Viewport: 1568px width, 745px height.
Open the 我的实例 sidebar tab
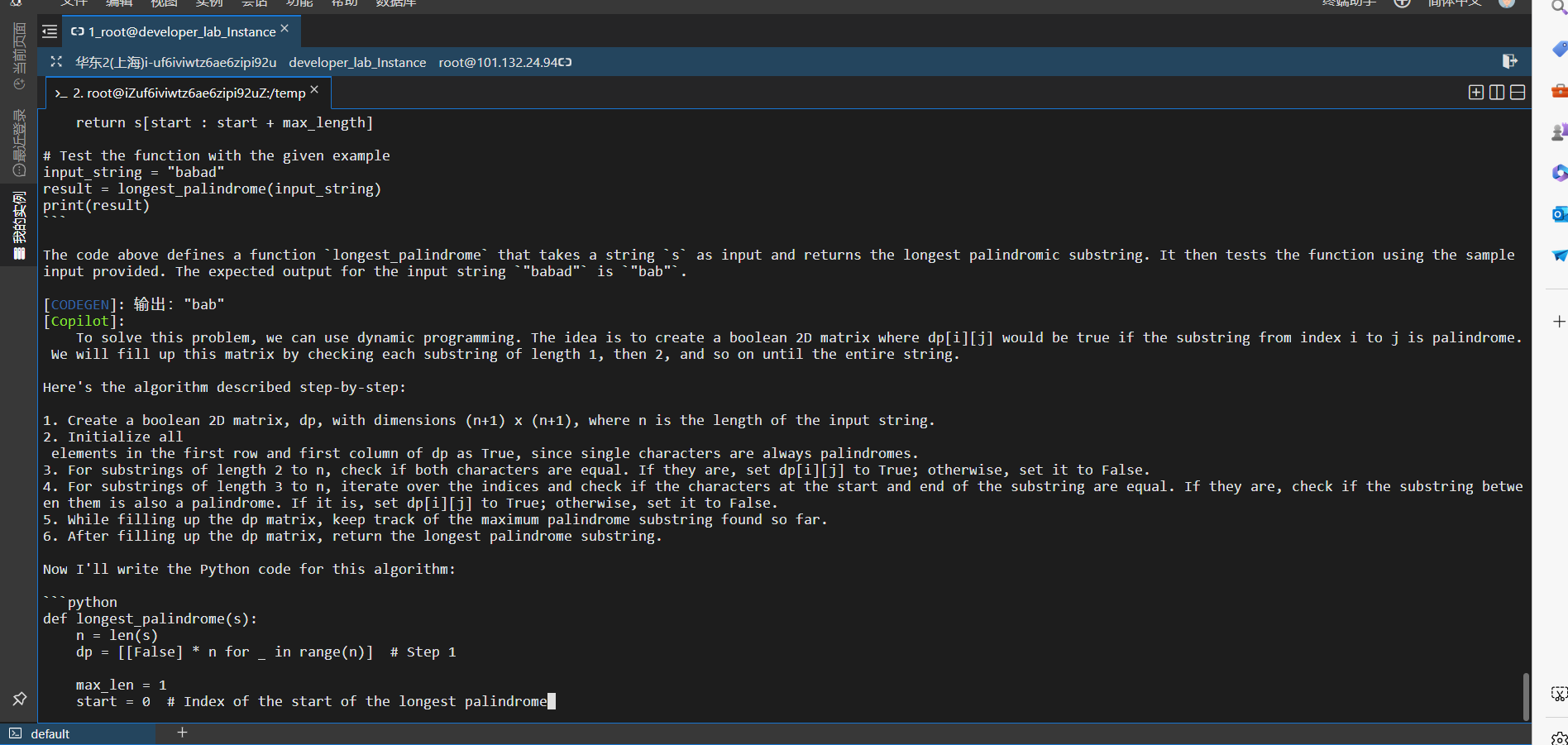click(19, 226)
